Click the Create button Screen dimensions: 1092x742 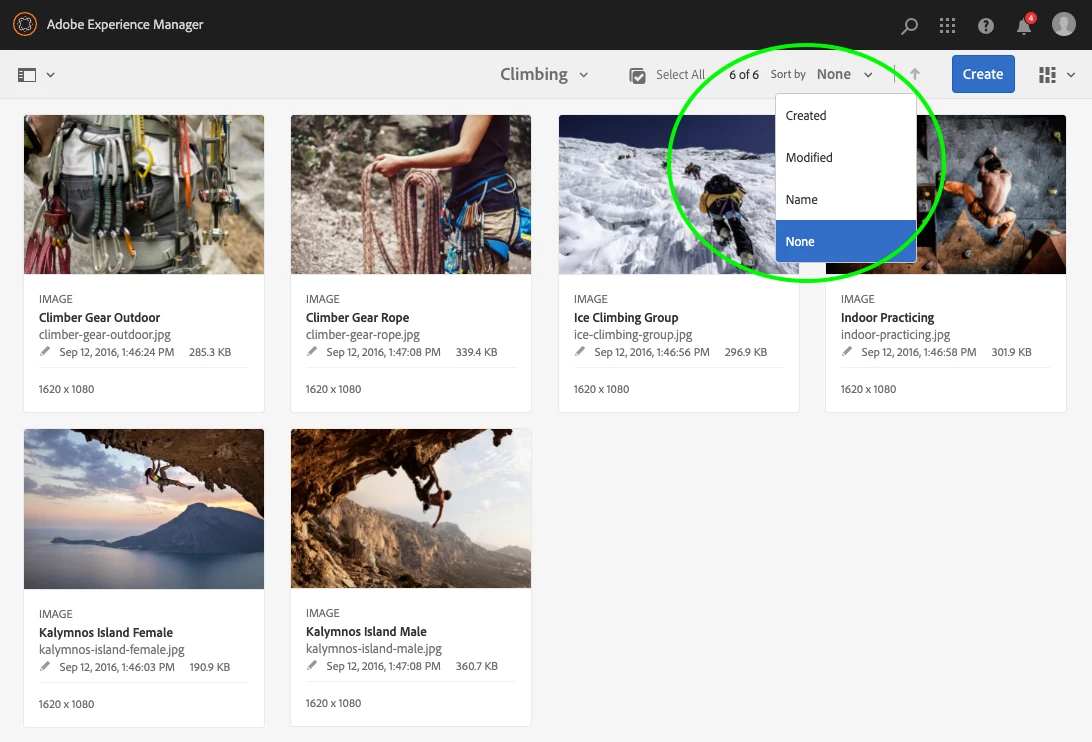tap(983, 74)
